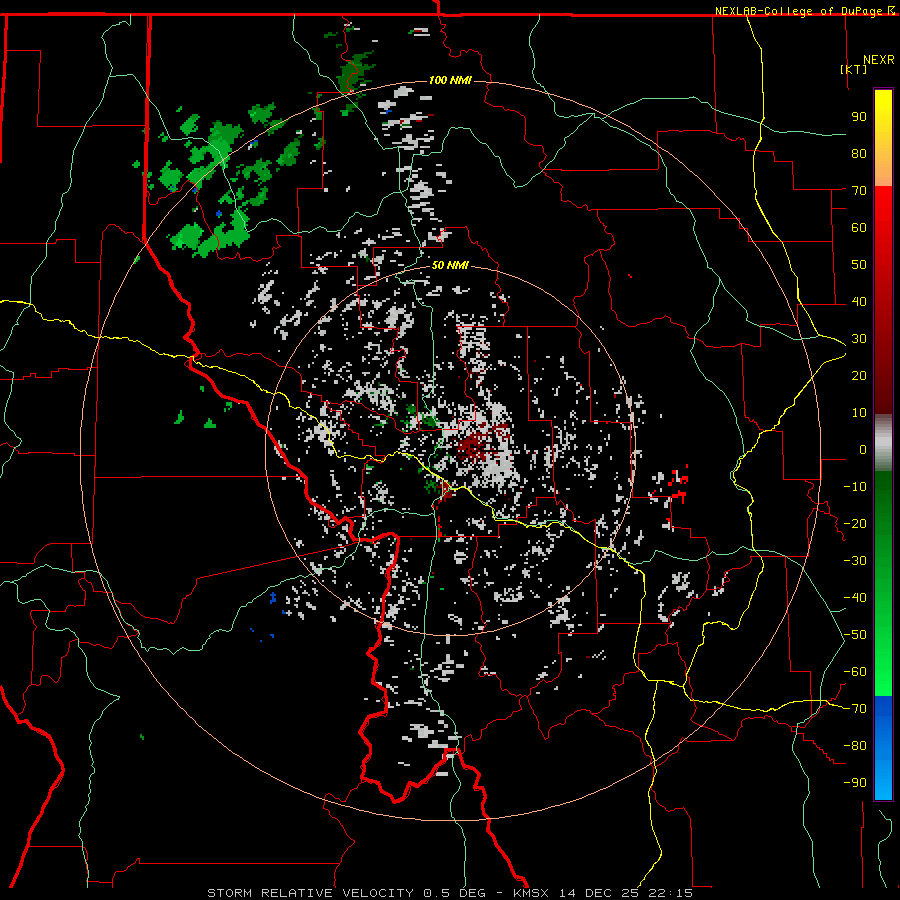Click the 30 value on the velocity scale
Screen dimensions: 900x900
(x=859, y=339)
